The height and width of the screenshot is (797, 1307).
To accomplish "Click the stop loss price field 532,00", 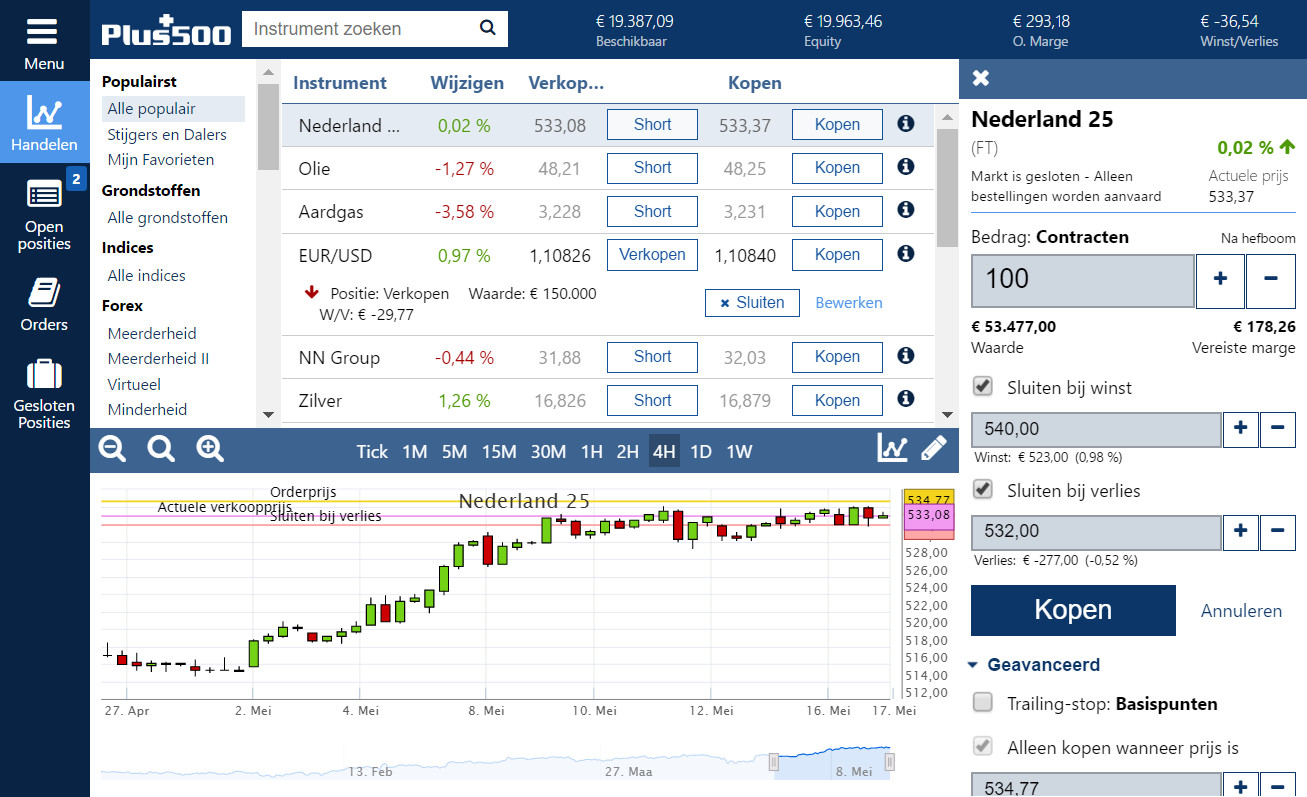I will pyautogui.click(x=1096, y=532).
